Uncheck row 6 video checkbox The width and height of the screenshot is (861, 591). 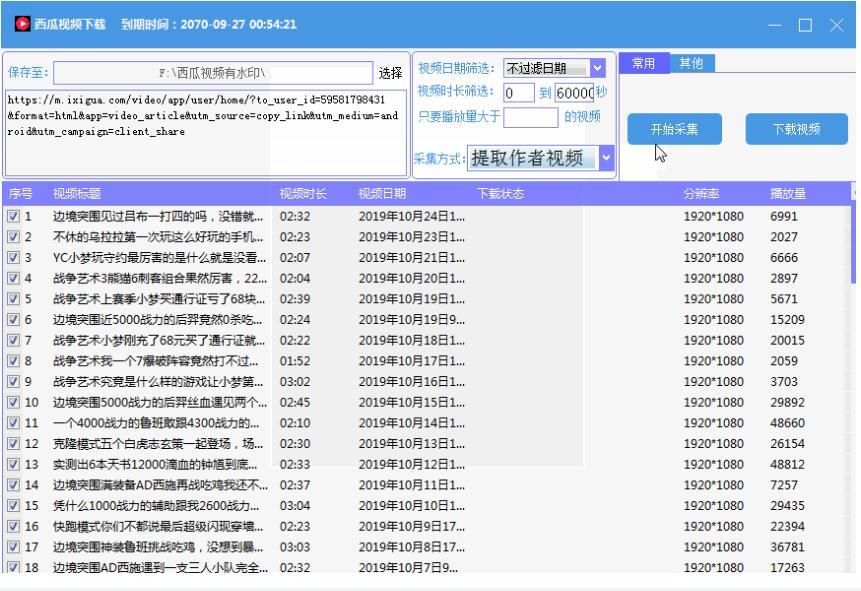13,320
